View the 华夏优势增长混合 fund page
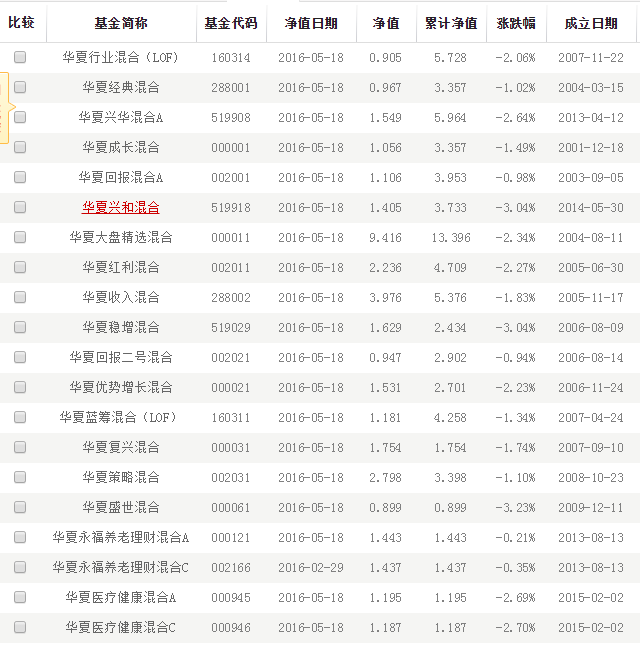This screenshot has width=640, height=646. coord(121,387)
